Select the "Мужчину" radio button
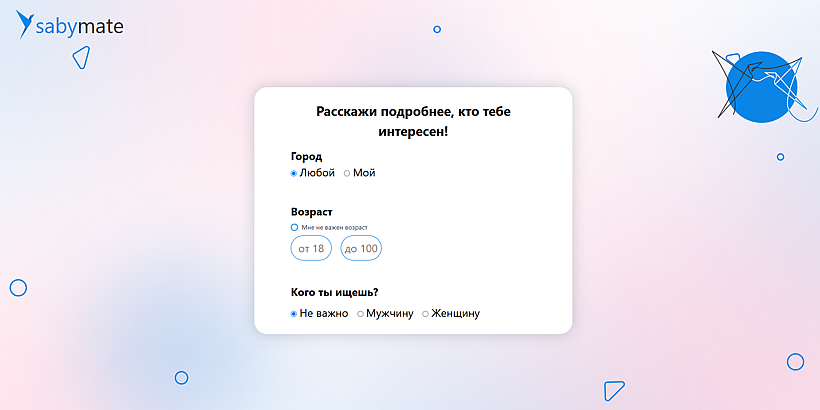Viewport: 820px width, 410px height. [360, 314]
